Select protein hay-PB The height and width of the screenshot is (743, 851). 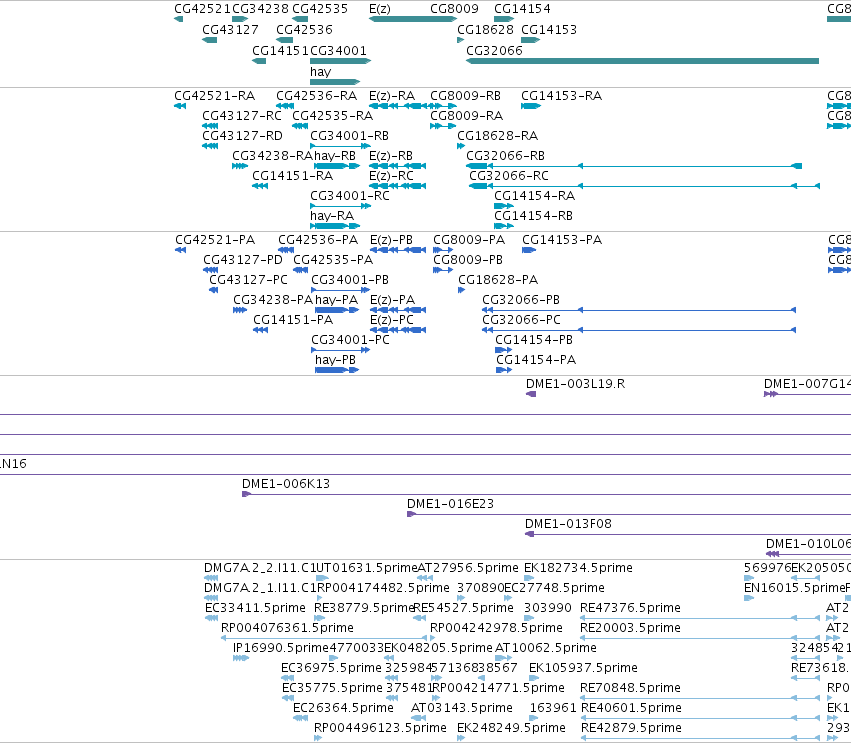[335, 360]
